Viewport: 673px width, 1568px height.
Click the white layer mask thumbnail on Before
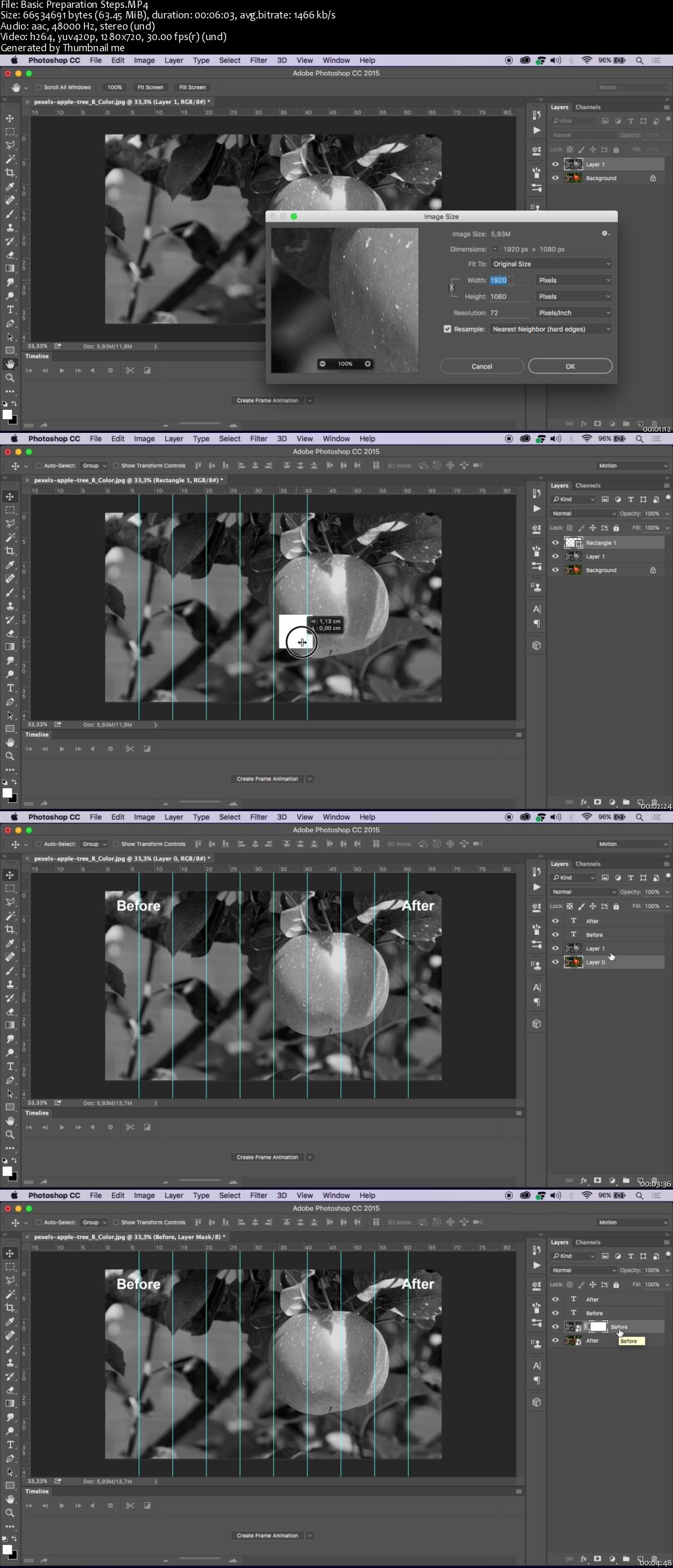[598, 1326]
